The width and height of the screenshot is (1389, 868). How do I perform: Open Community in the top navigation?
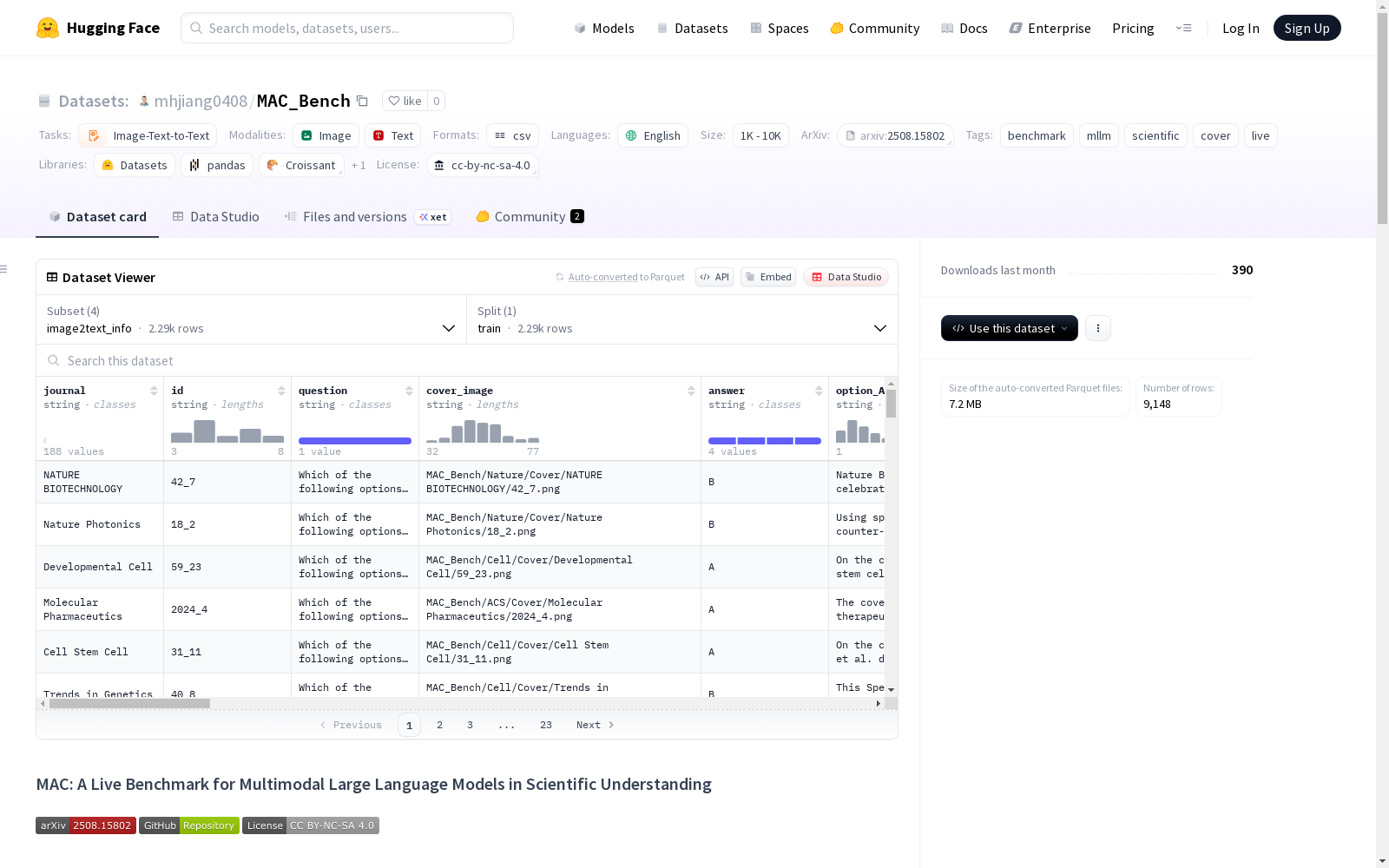pyautogui.click(x=875, y=28)
